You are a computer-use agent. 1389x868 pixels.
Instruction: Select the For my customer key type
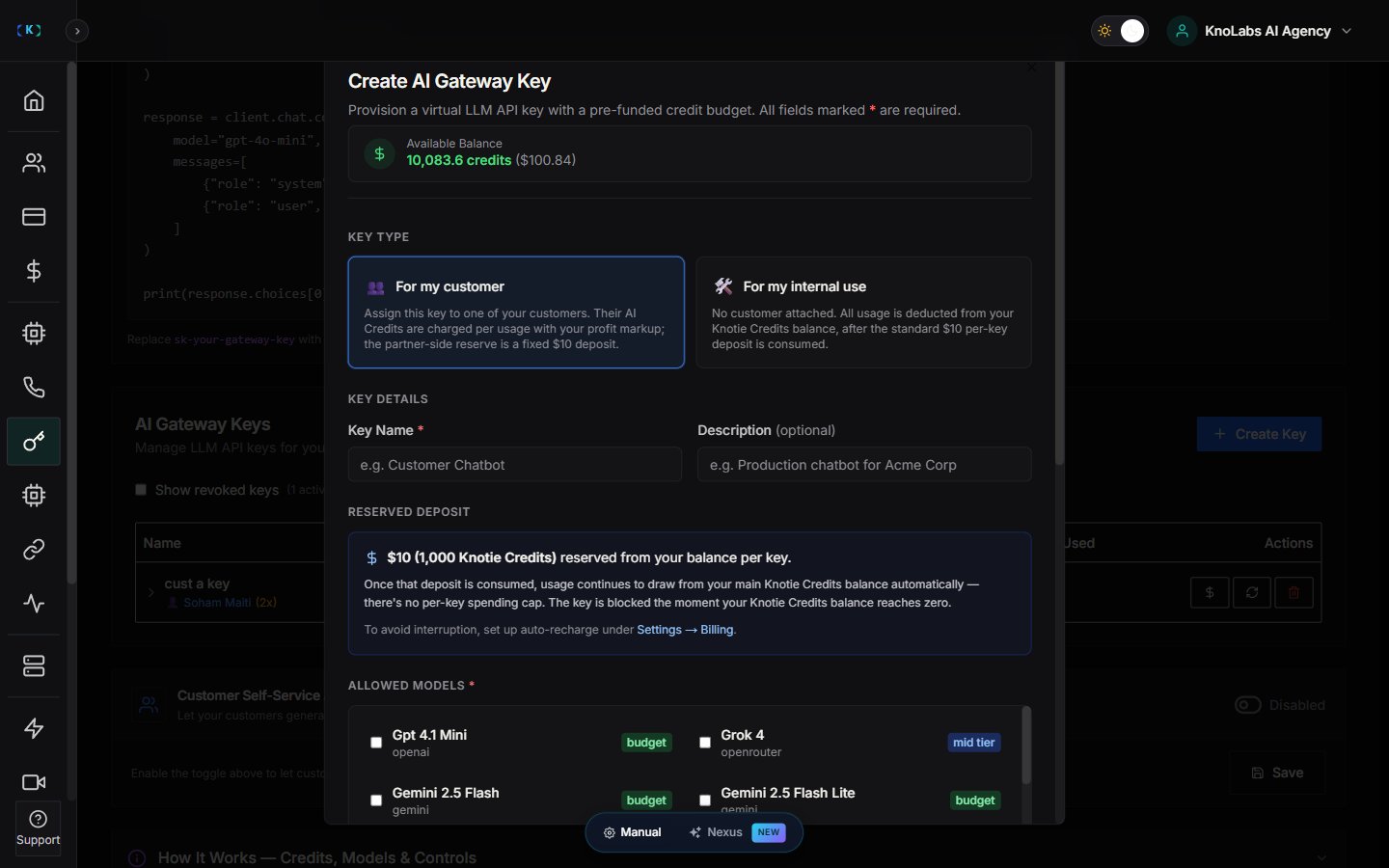tap(516, 312)
